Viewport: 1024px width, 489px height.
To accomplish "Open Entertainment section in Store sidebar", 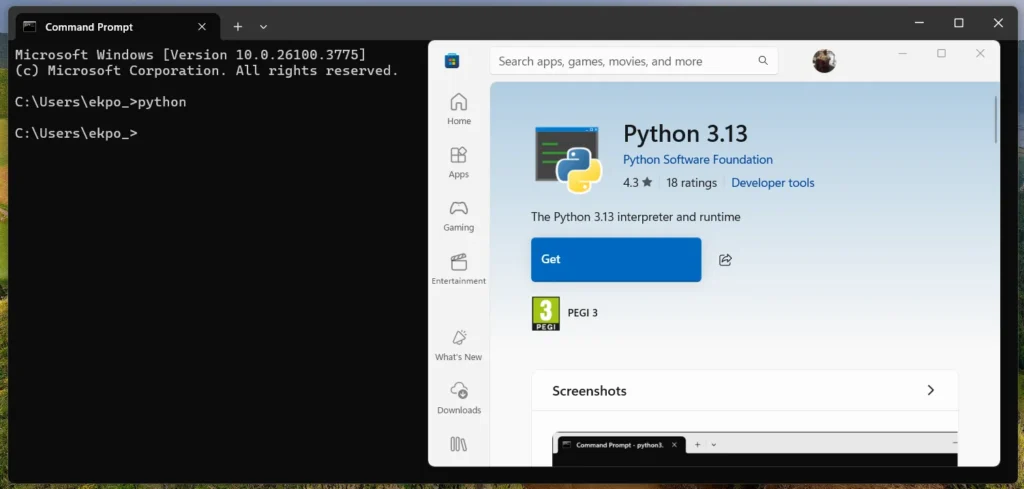I will point(458,270).
